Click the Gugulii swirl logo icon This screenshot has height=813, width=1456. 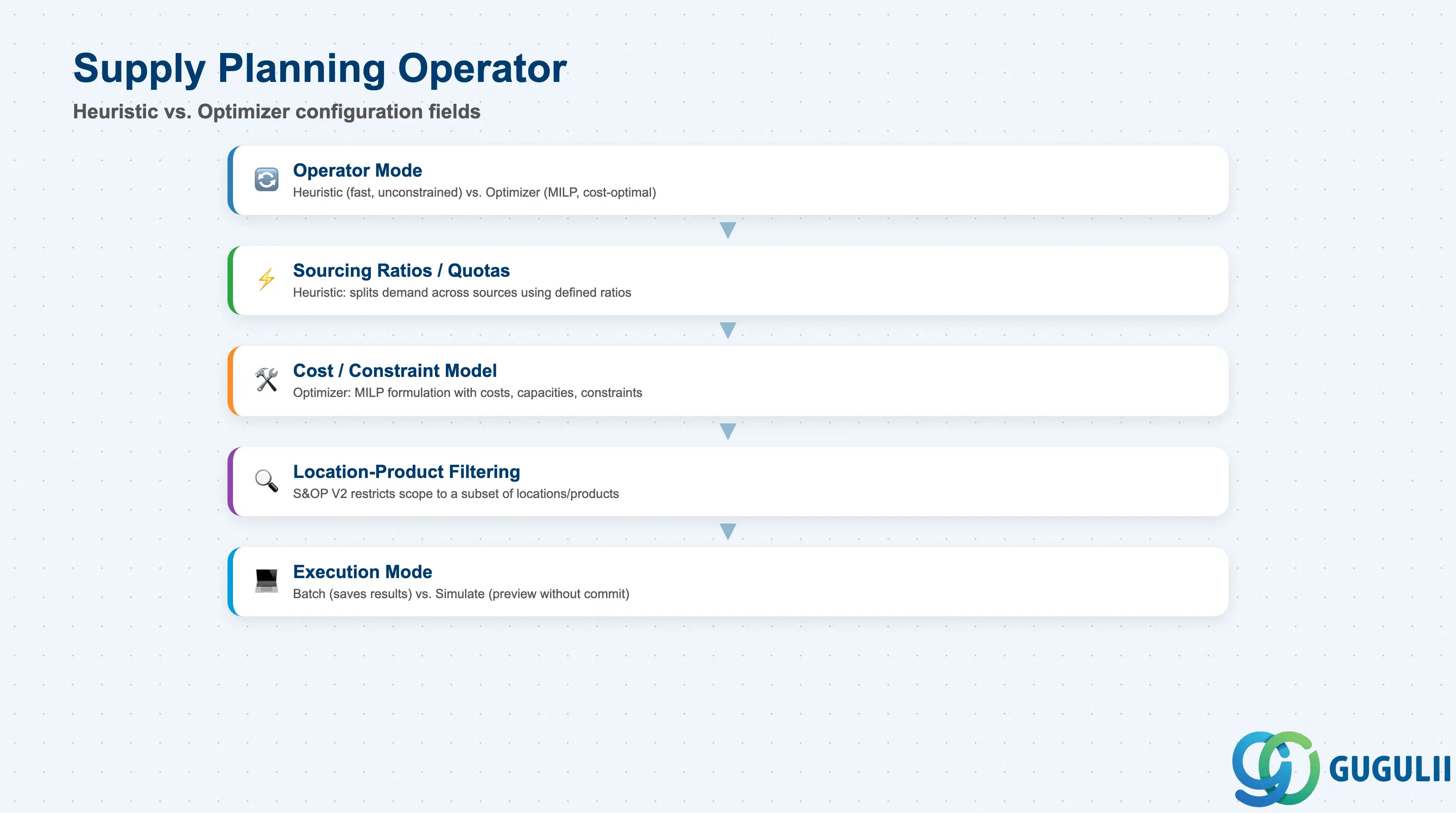1276,768
